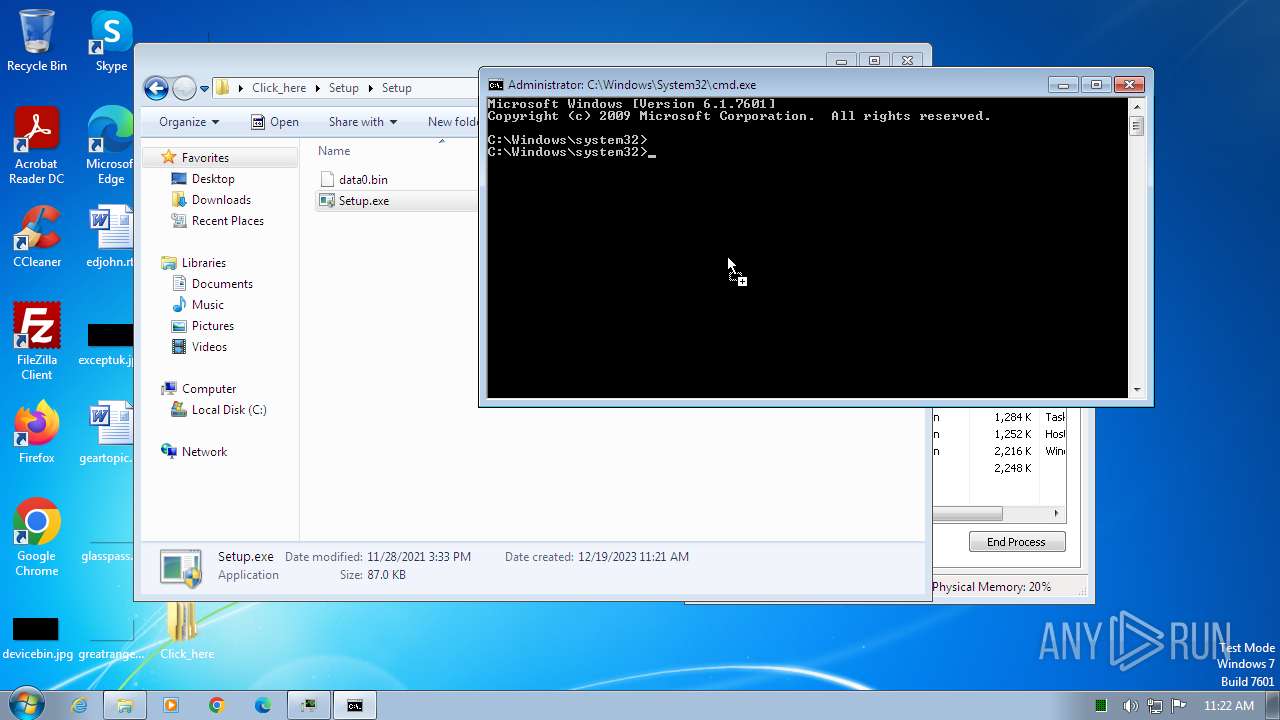The width and height of the screenshot is (1280, 720).
Task: Open Internet Explorer from the taskbar
Action: [79, 705]
